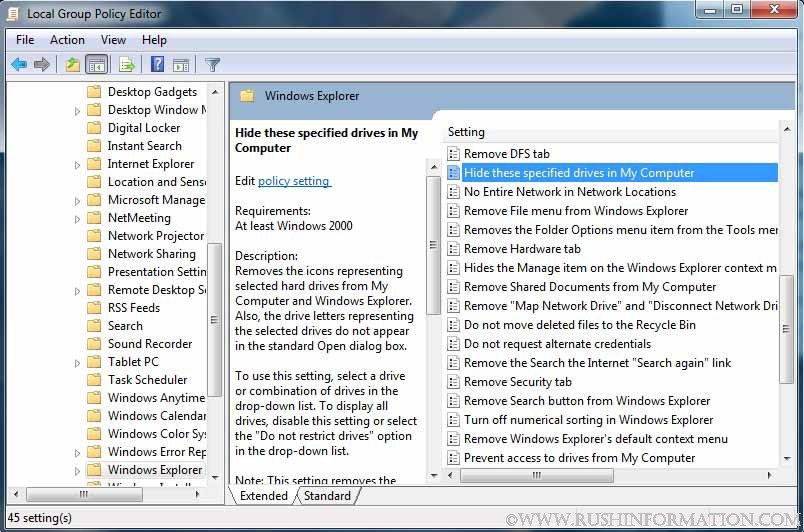The width and height of the screenshot is (804, 532).
Task: Click the Setting column header
Action: (x=466, y=132)
